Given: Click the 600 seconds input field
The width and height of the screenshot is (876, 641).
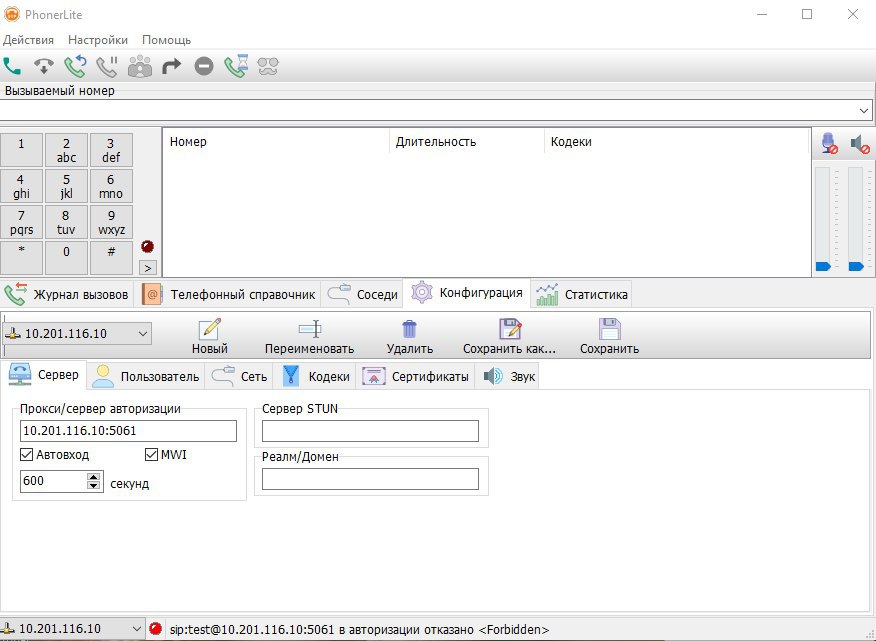Looking at the screenshot, I should (x=54, y=481).
